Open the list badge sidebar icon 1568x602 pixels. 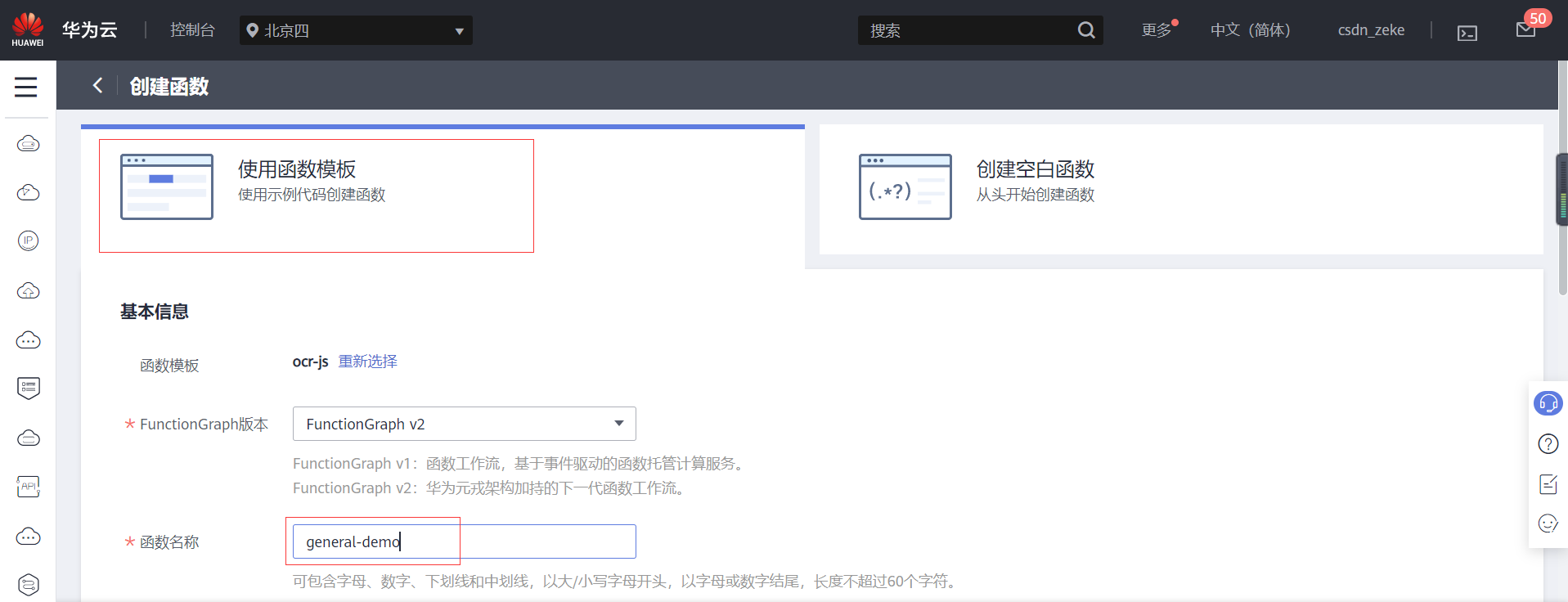tap(29, 388)
